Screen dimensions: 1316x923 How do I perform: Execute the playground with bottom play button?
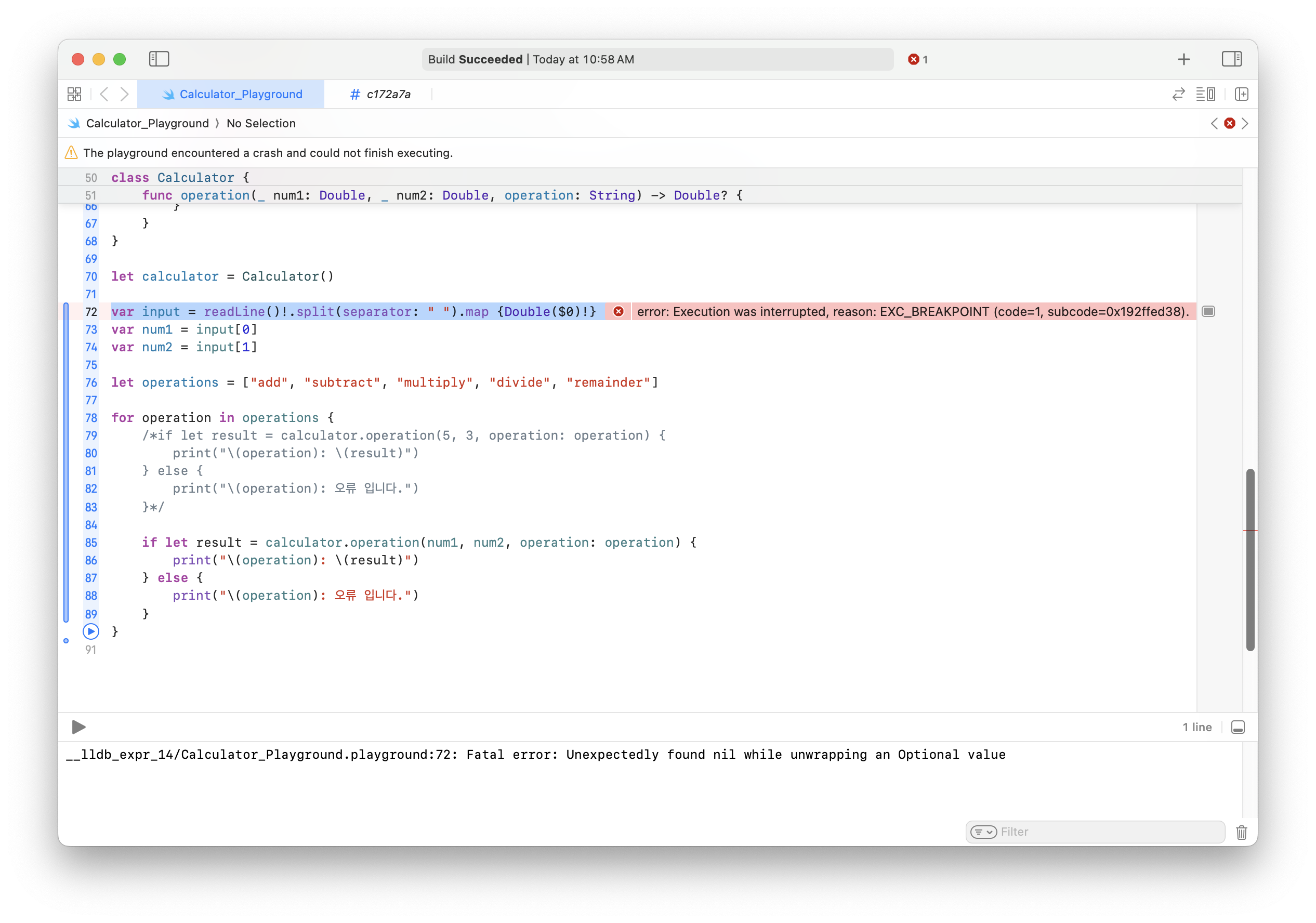coord(78,727)
